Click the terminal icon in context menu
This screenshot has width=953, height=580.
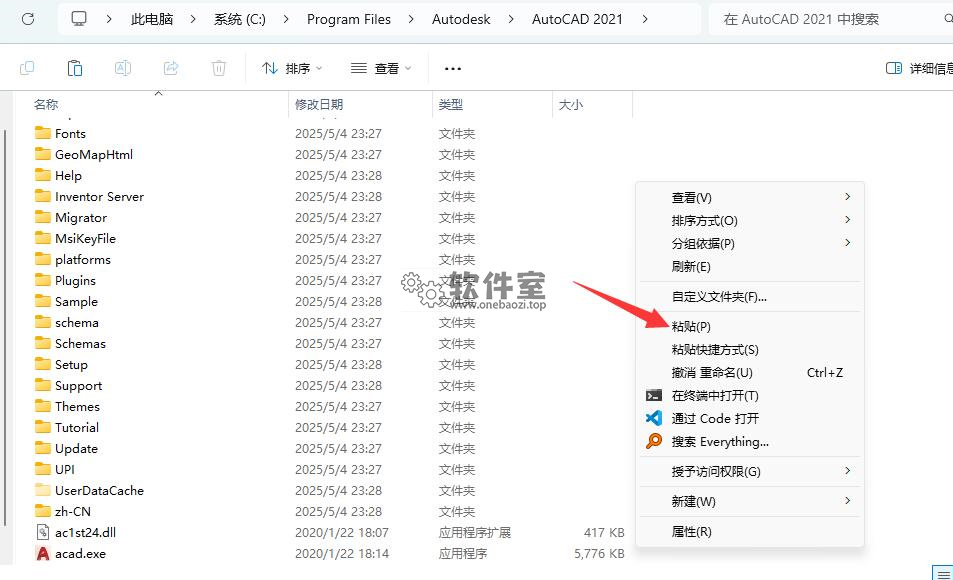tap(654, 396)
